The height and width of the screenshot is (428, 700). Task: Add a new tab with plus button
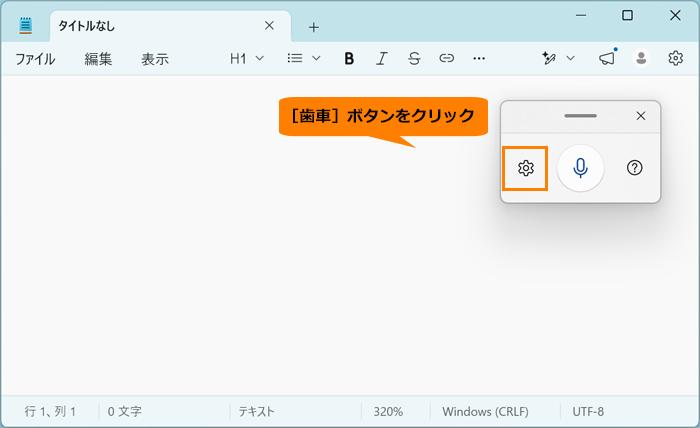tap(314, 27)
